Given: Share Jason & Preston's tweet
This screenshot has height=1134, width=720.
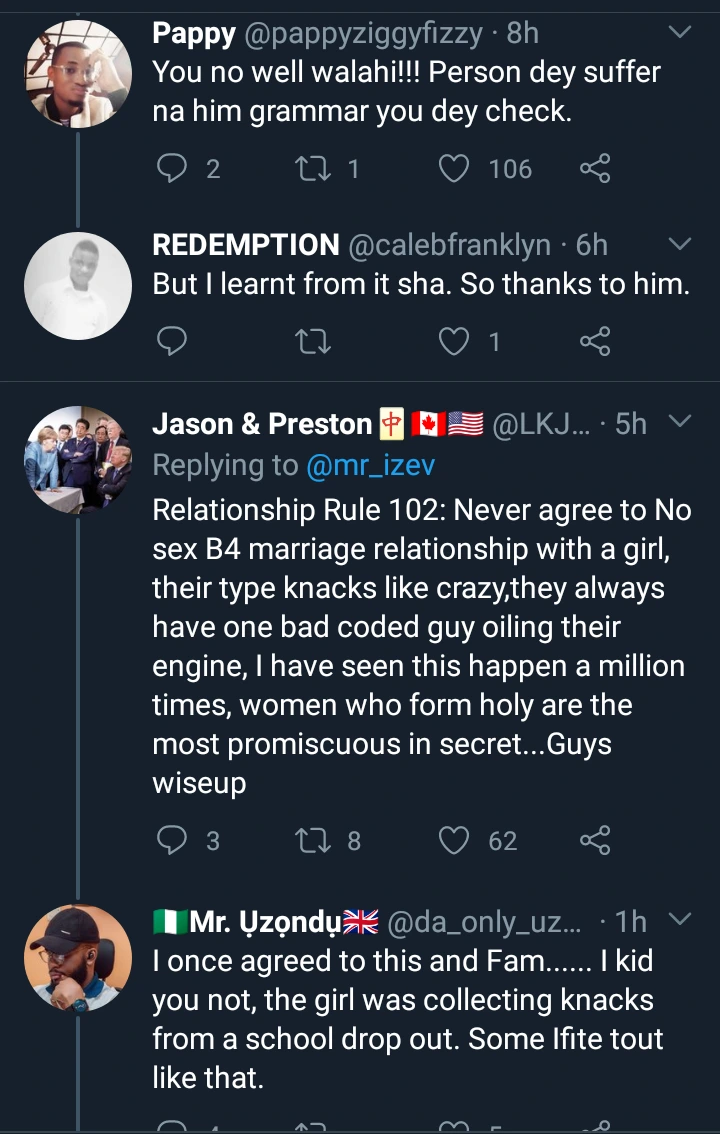Looking at the screenshot, I should [595, 840].
